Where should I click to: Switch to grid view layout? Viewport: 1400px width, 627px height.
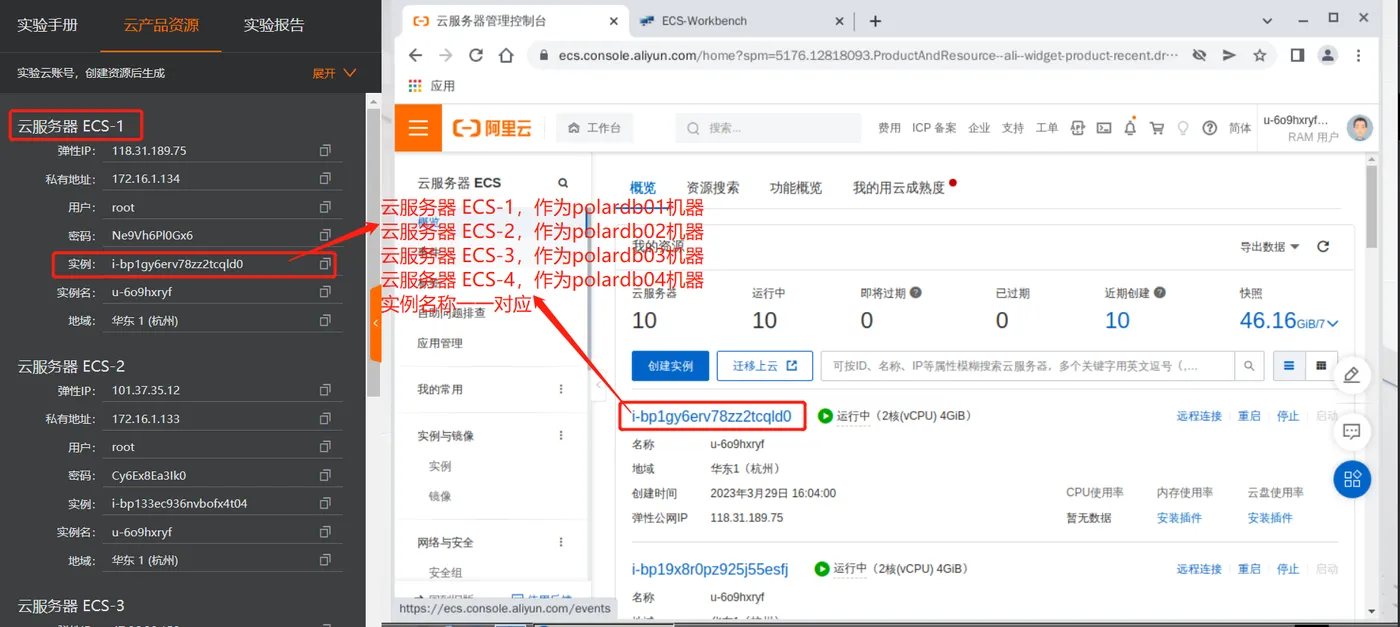[x=1321, y=366]
